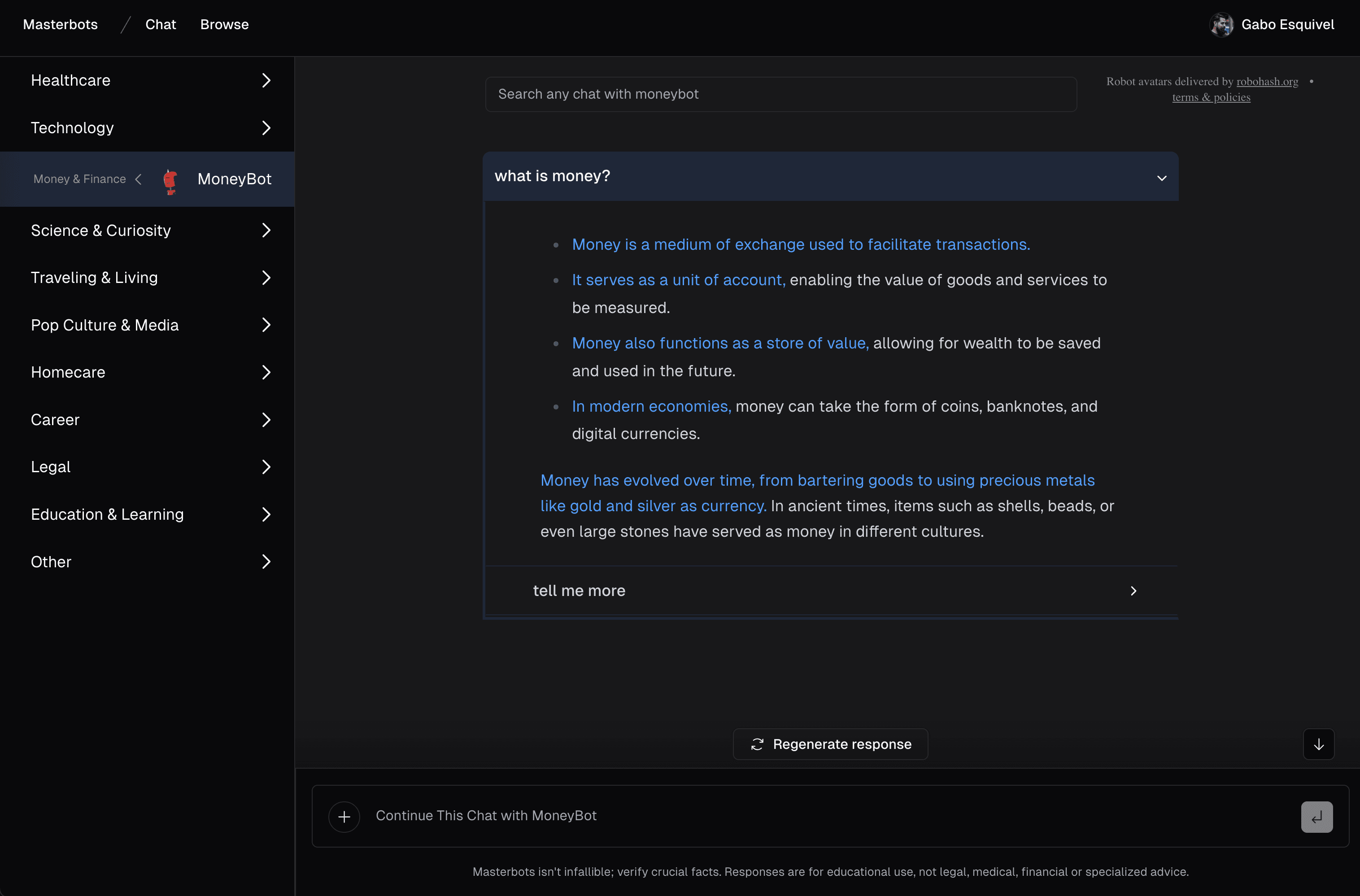Expand the "tell me more" follow-up

pos(1133,591)
